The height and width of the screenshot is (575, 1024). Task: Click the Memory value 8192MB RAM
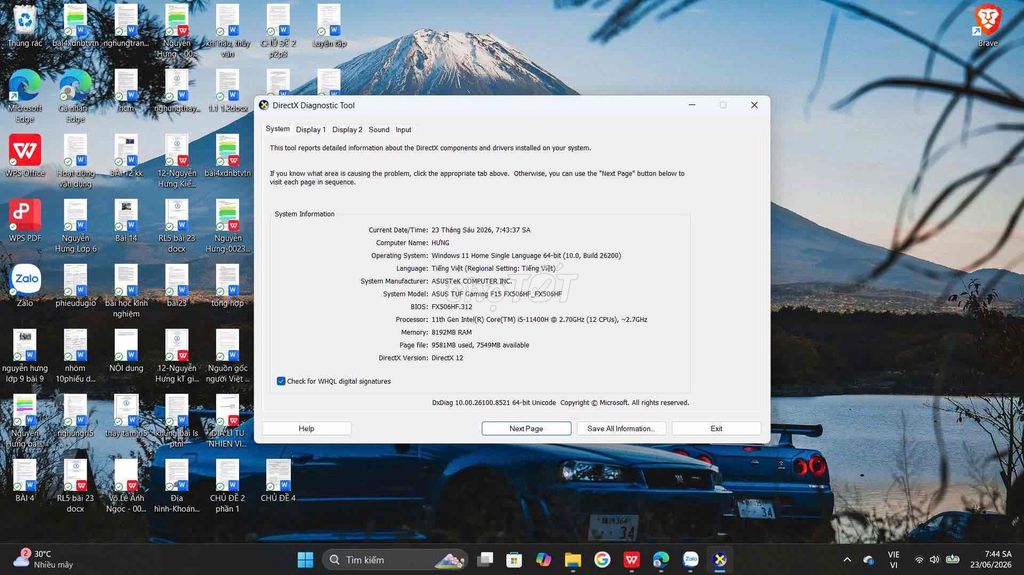(x=451, y=333)
